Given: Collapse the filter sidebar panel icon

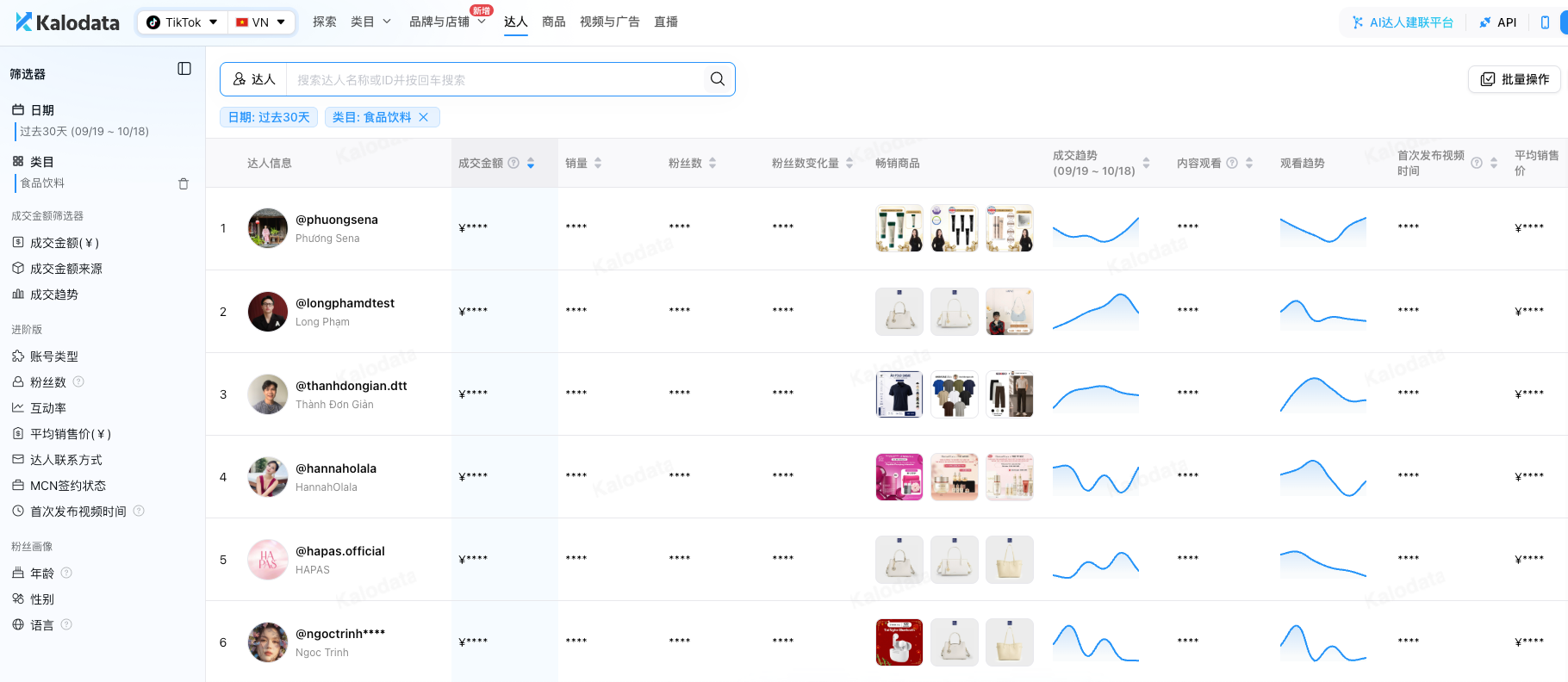Looking at the screenshot, I should tap(184, 69).
